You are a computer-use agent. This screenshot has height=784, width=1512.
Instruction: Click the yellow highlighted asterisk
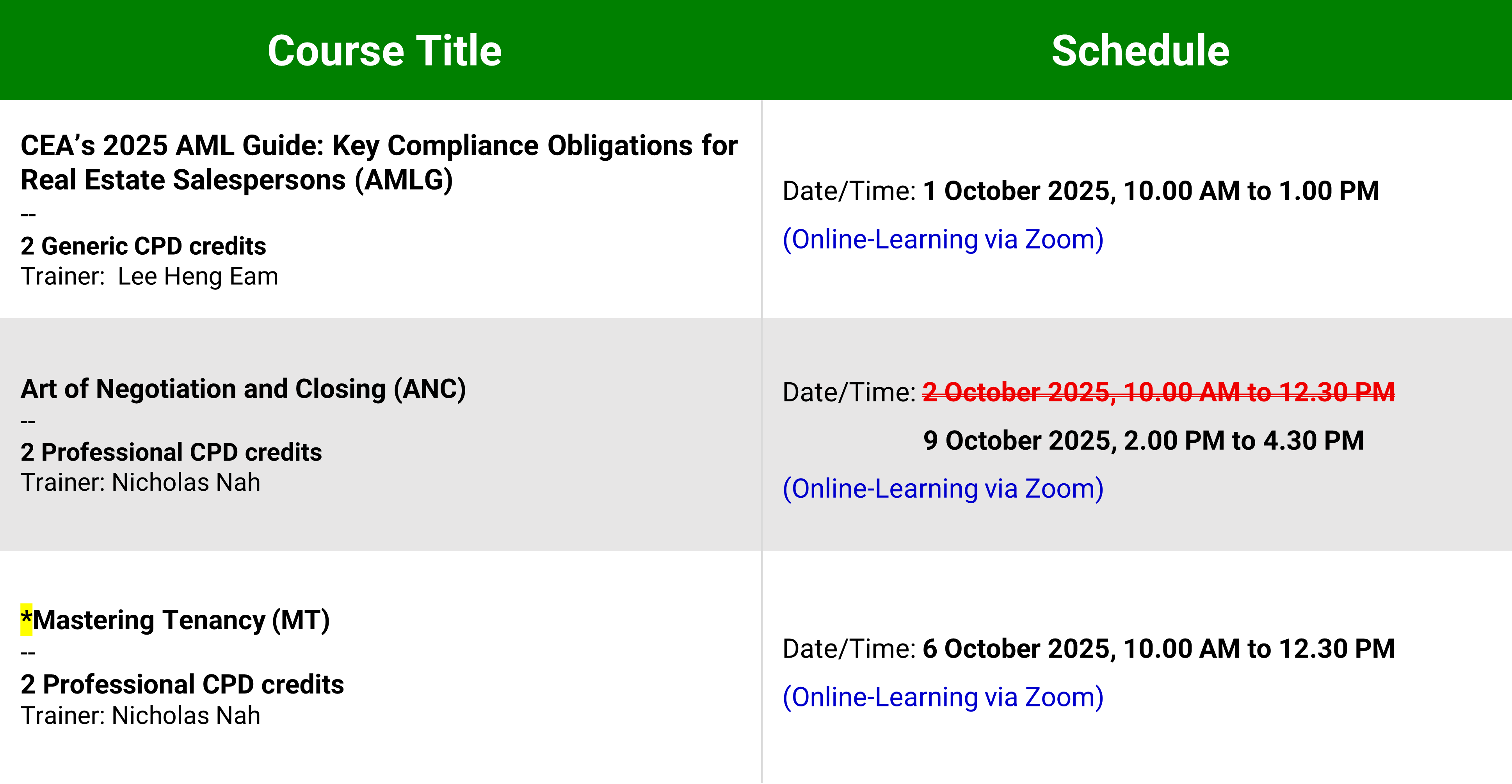click(27, 619)
